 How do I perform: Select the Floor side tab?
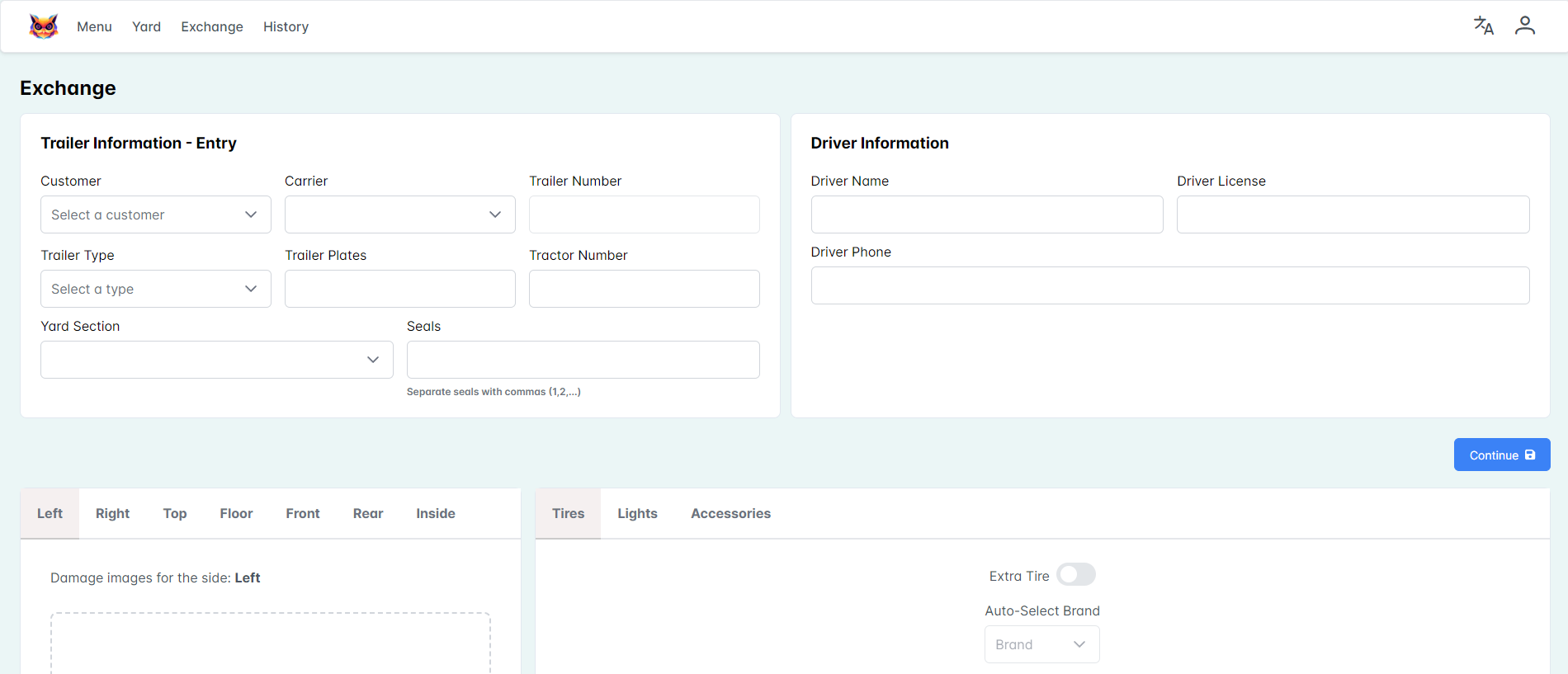236,513
